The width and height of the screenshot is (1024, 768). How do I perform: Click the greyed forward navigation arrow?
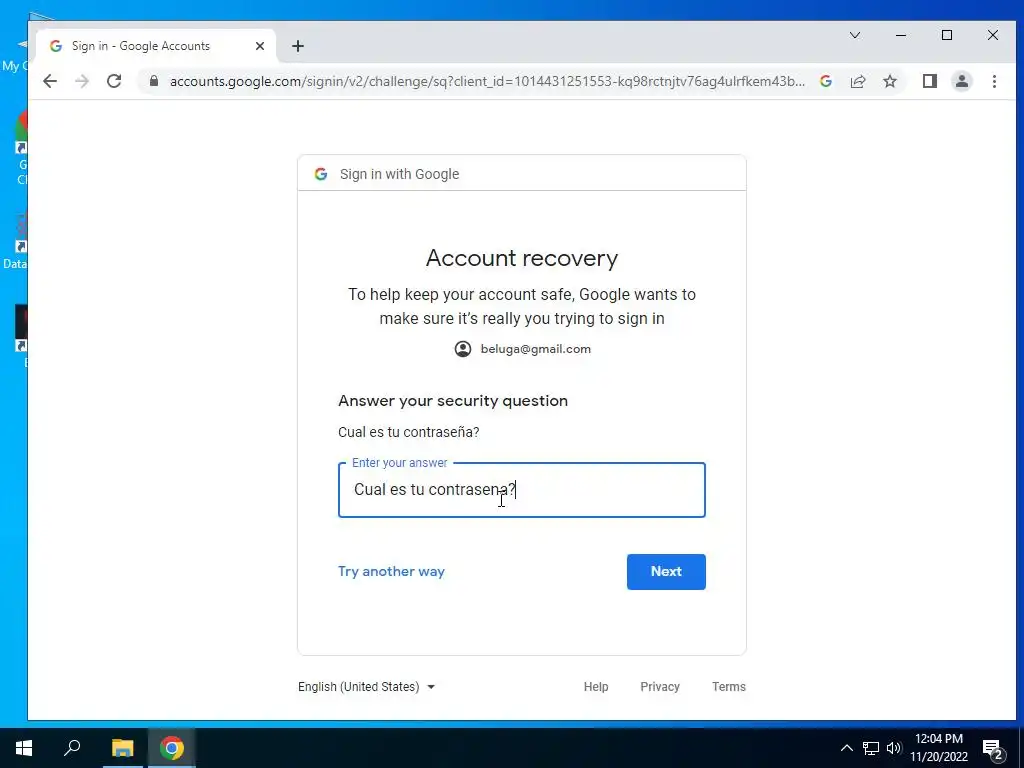click(82, 81)
